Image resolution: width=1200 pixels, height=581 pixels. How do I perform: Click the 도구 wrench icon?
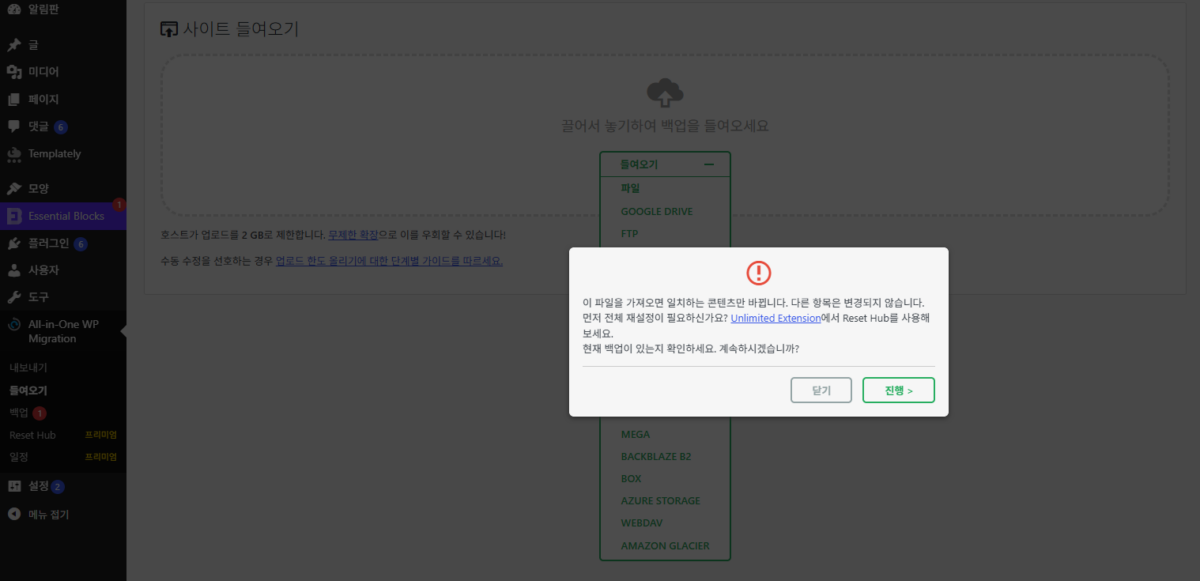(14, 297)
